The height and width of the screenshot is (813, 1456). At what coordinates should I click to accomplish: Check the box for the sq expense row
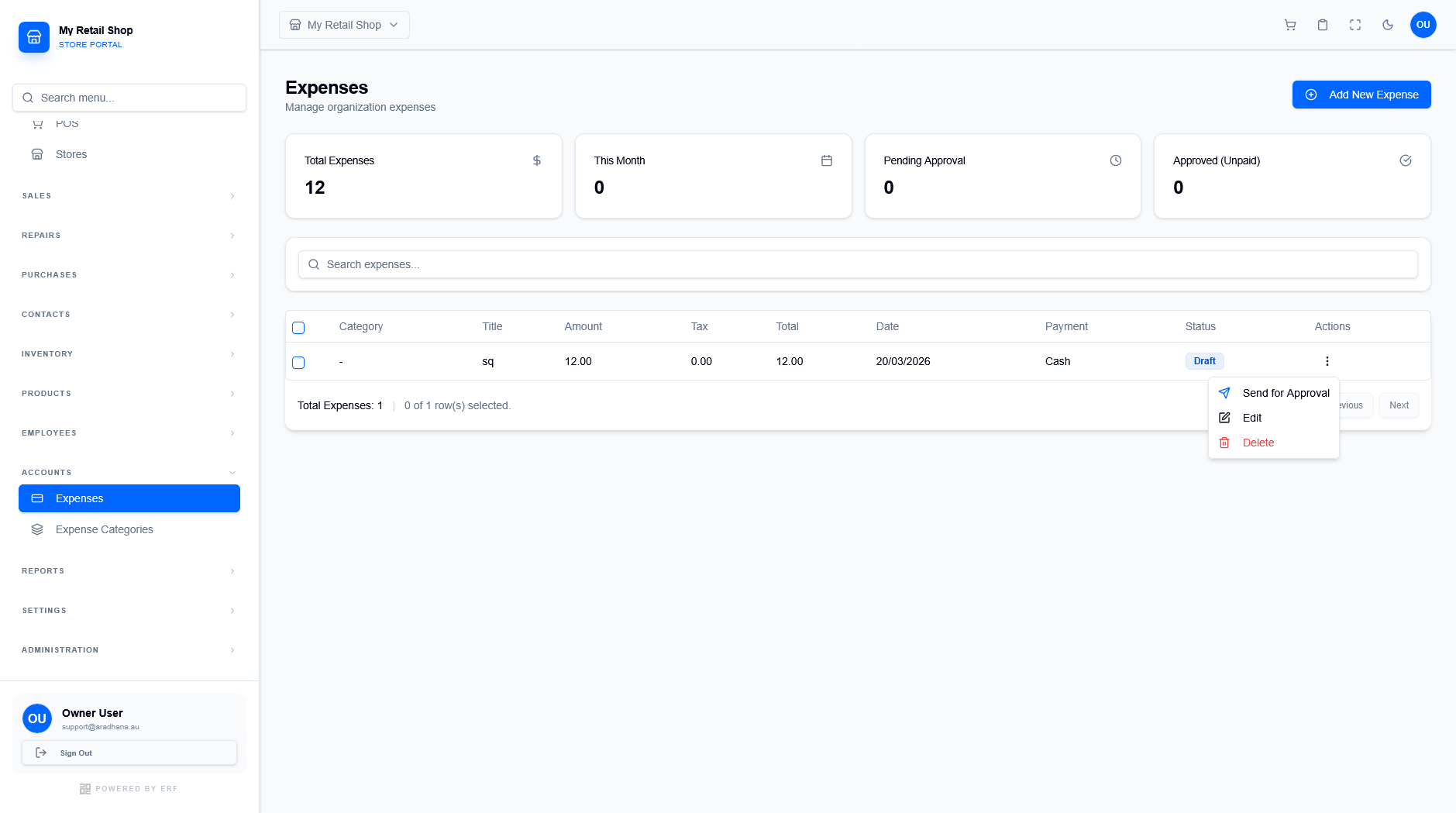[298, 363]
